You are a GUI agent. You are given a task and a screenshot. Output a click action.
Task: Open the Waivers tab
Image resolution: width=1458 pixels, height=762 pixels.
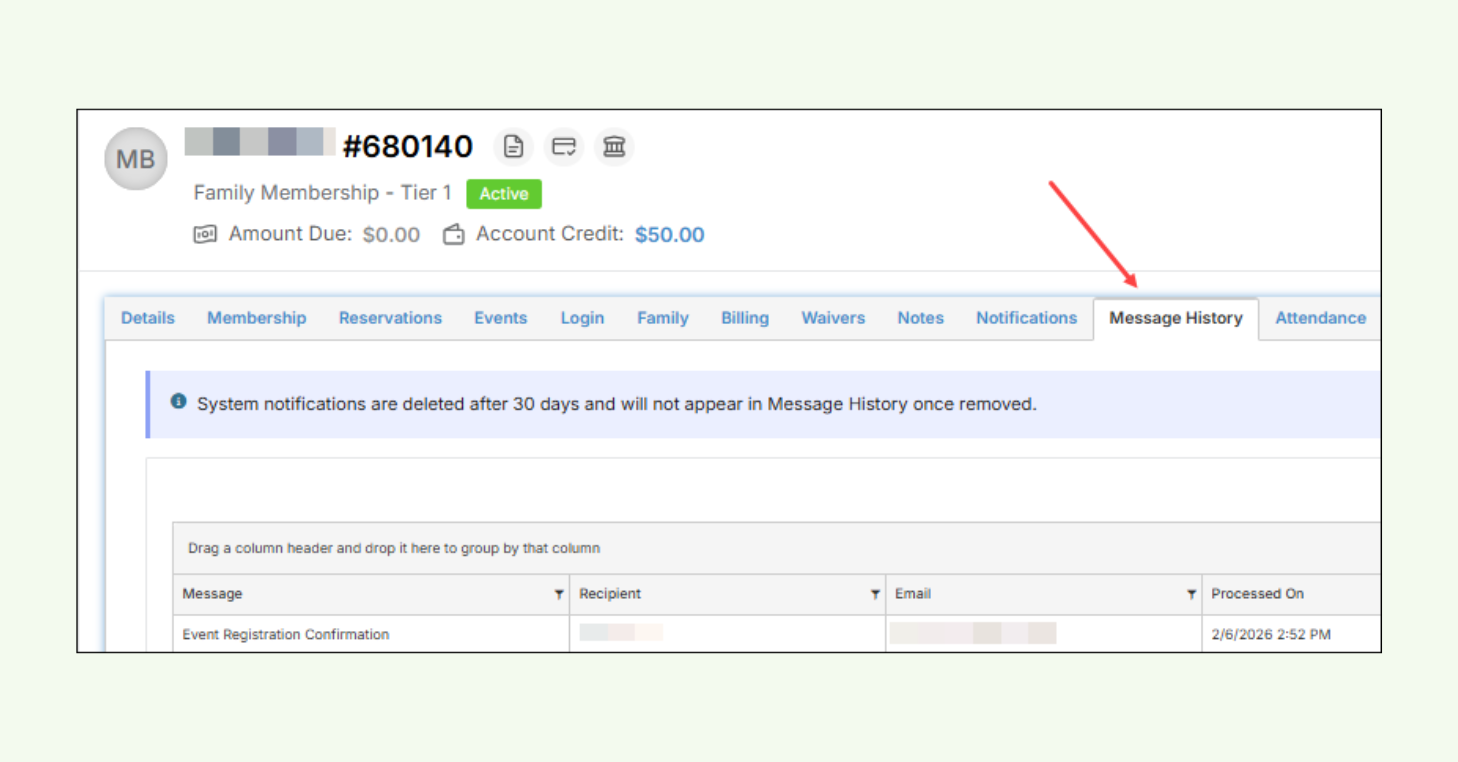833,318
